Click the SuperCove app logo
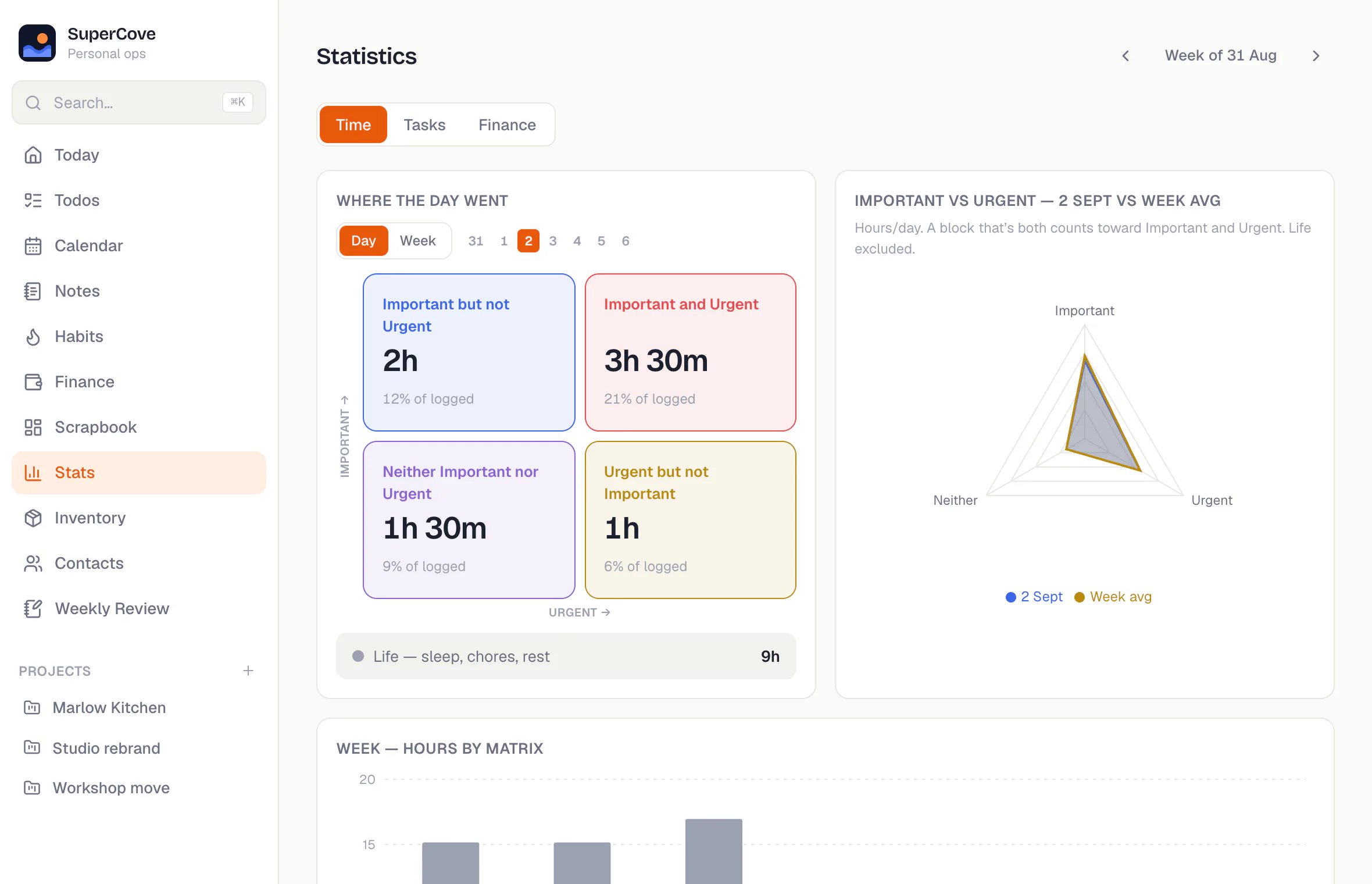The height and width of the screenshot is (884, 1372). tap(37, 43)
